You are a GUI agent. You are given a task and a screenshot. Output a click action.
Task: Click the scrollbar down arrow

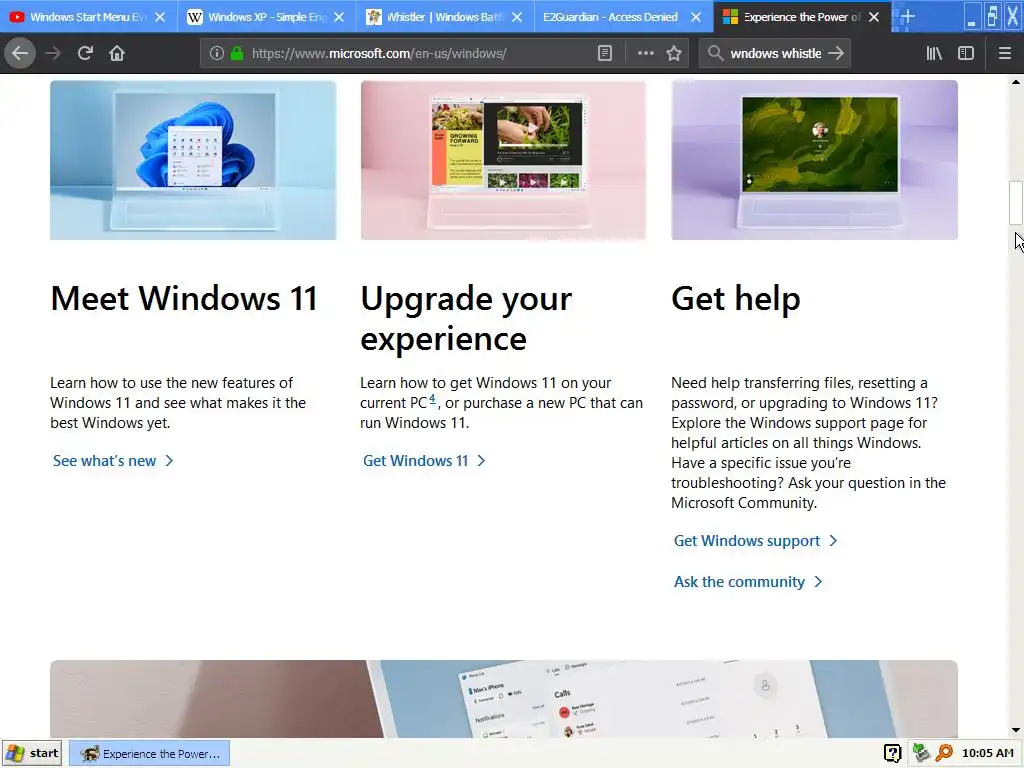coord(1016,730)
